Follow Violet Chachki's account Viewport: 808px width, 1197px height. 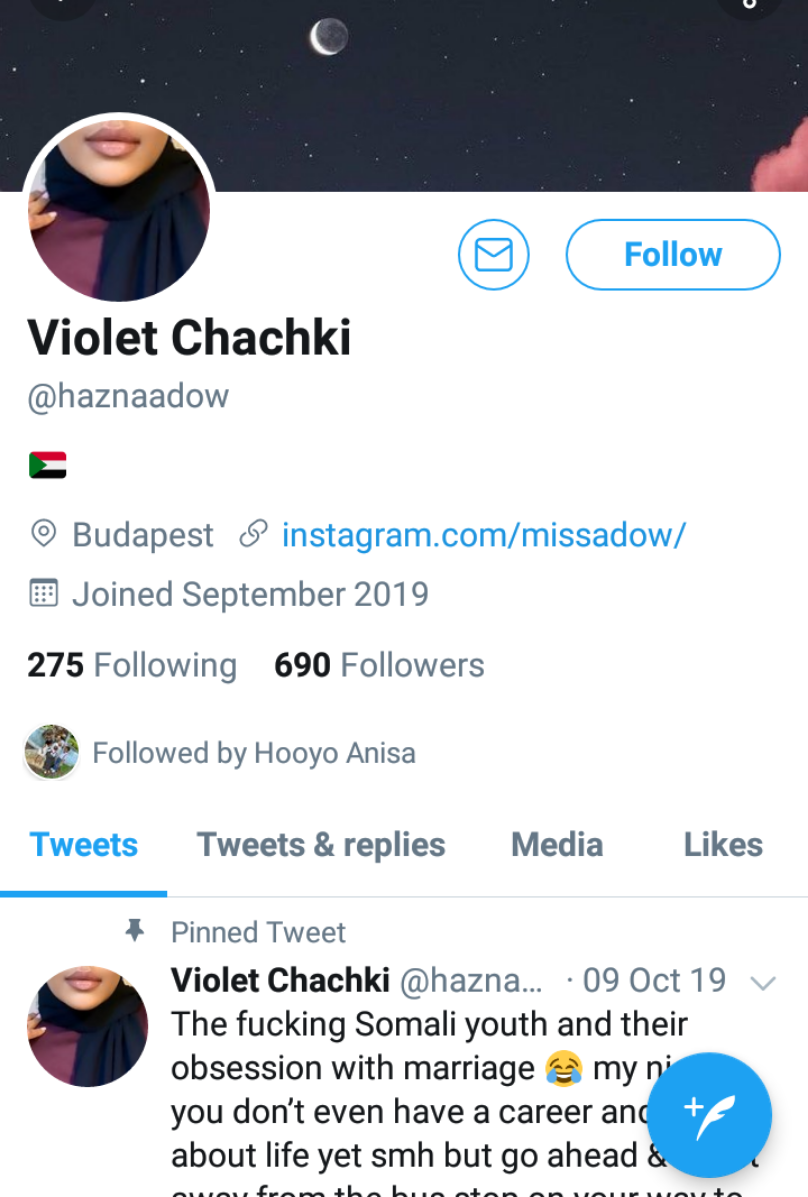tap(673, 255)
